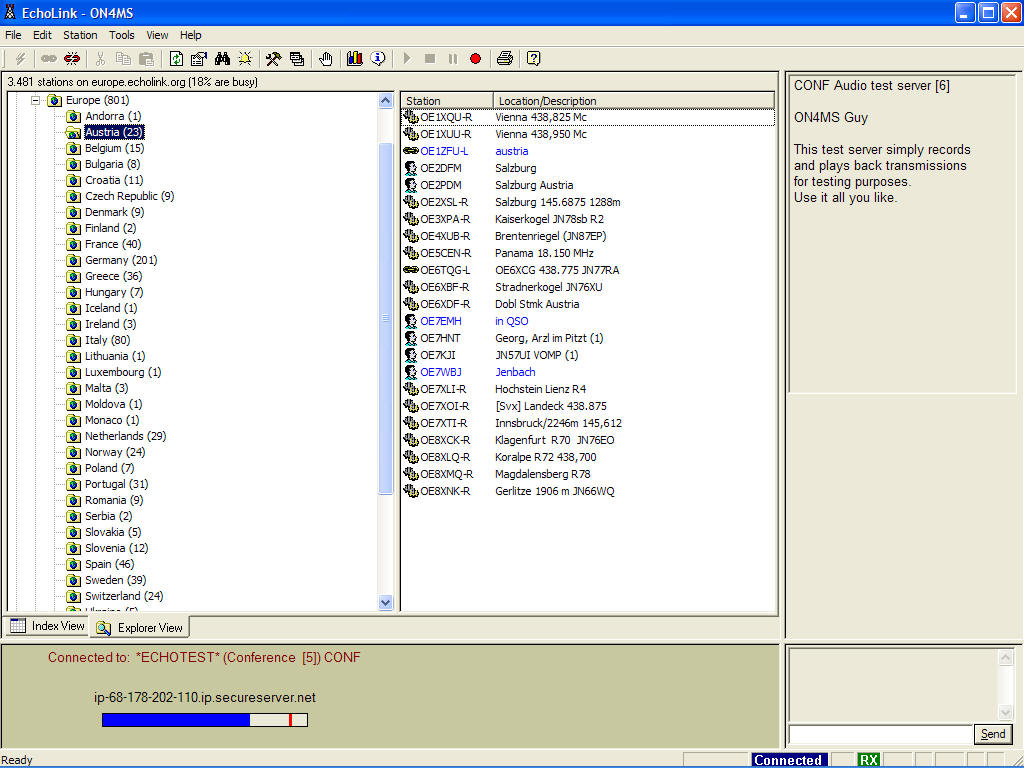The width and height of the screenshot is (1024, 768).
Task: Select Belgium (15) in the country tree
Action: tap(114, 148)
